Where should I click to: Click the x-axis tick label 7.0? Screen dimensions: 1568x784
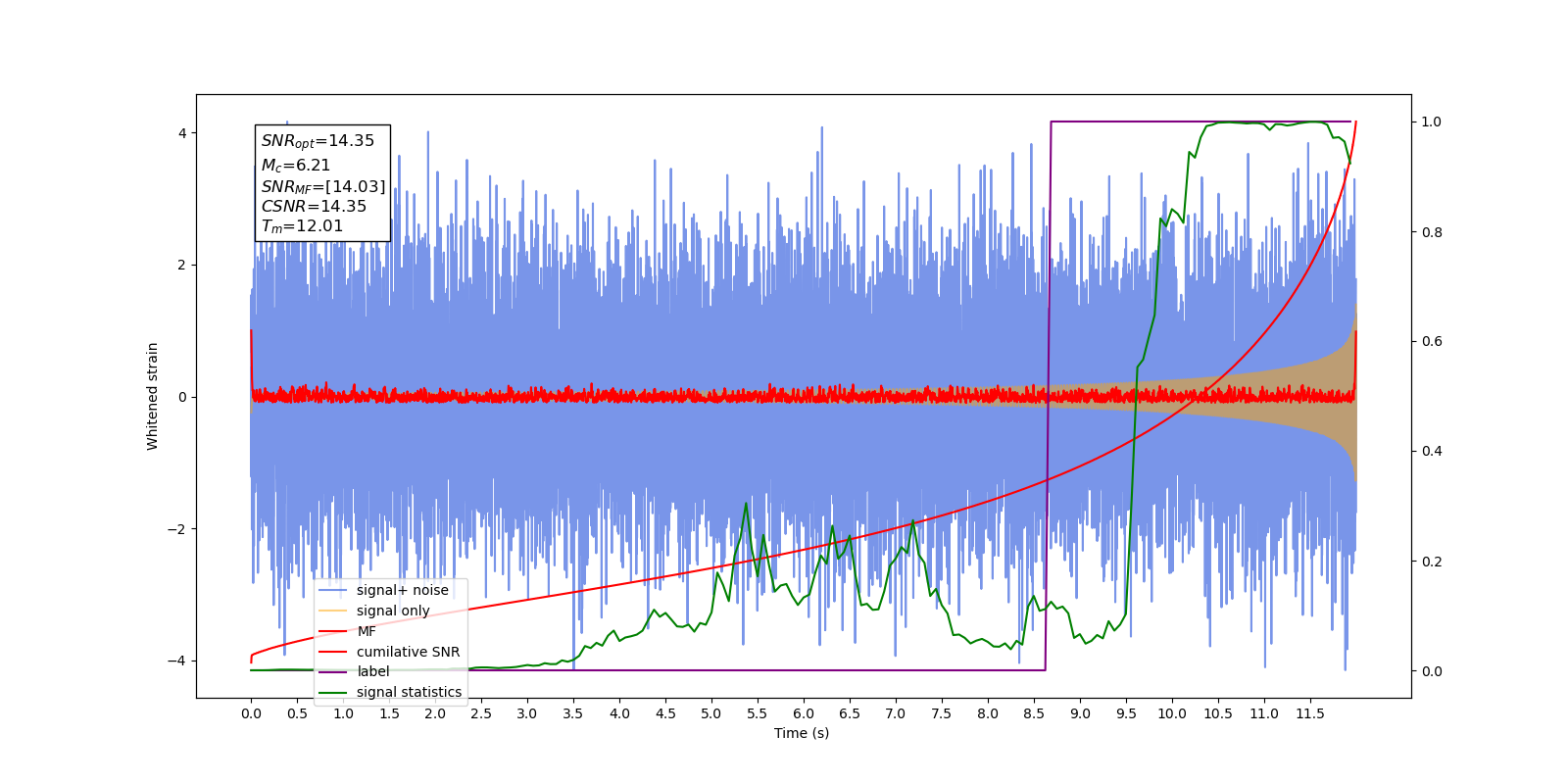coord(896,713)
